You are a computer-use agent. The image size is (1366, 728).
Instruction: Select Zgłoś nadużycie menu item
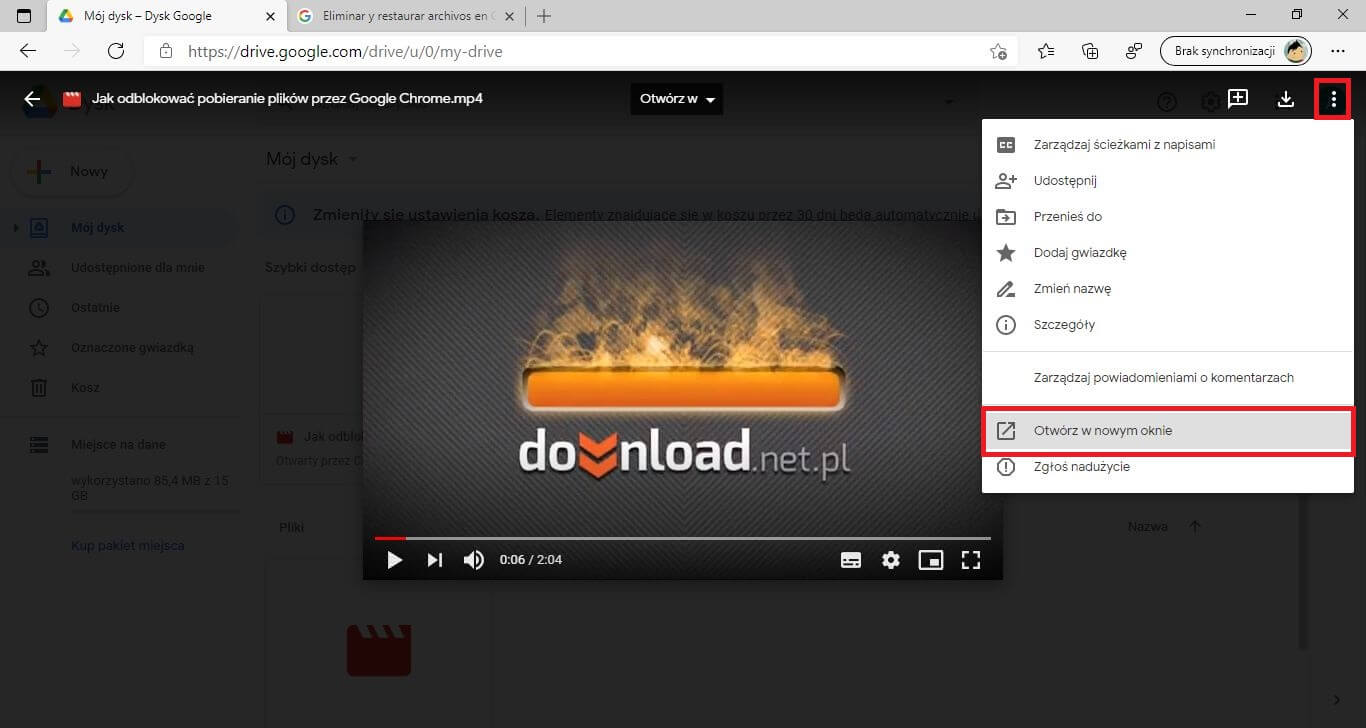click(1168, 467)
